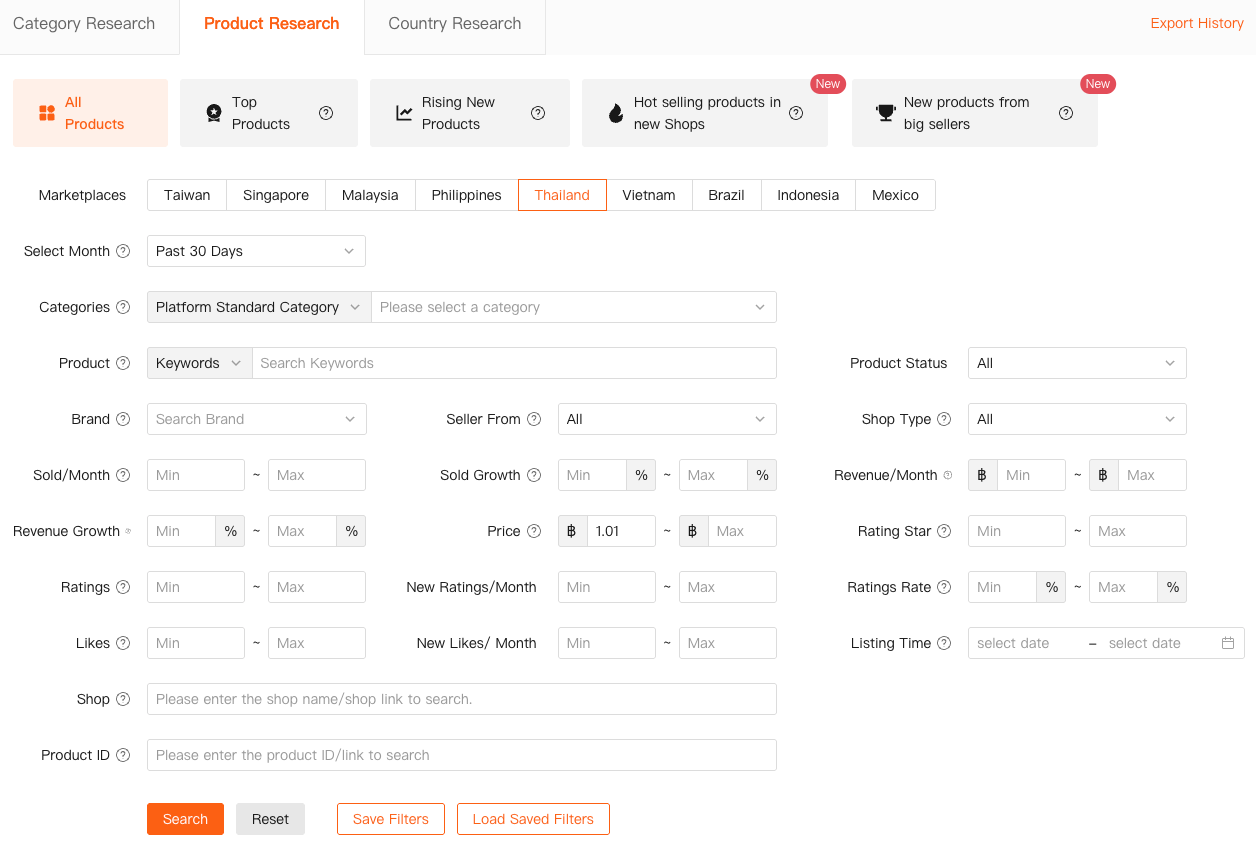Switch to the Category Research tab
This screenshot has height=850, width=1256.
[83, 23]
